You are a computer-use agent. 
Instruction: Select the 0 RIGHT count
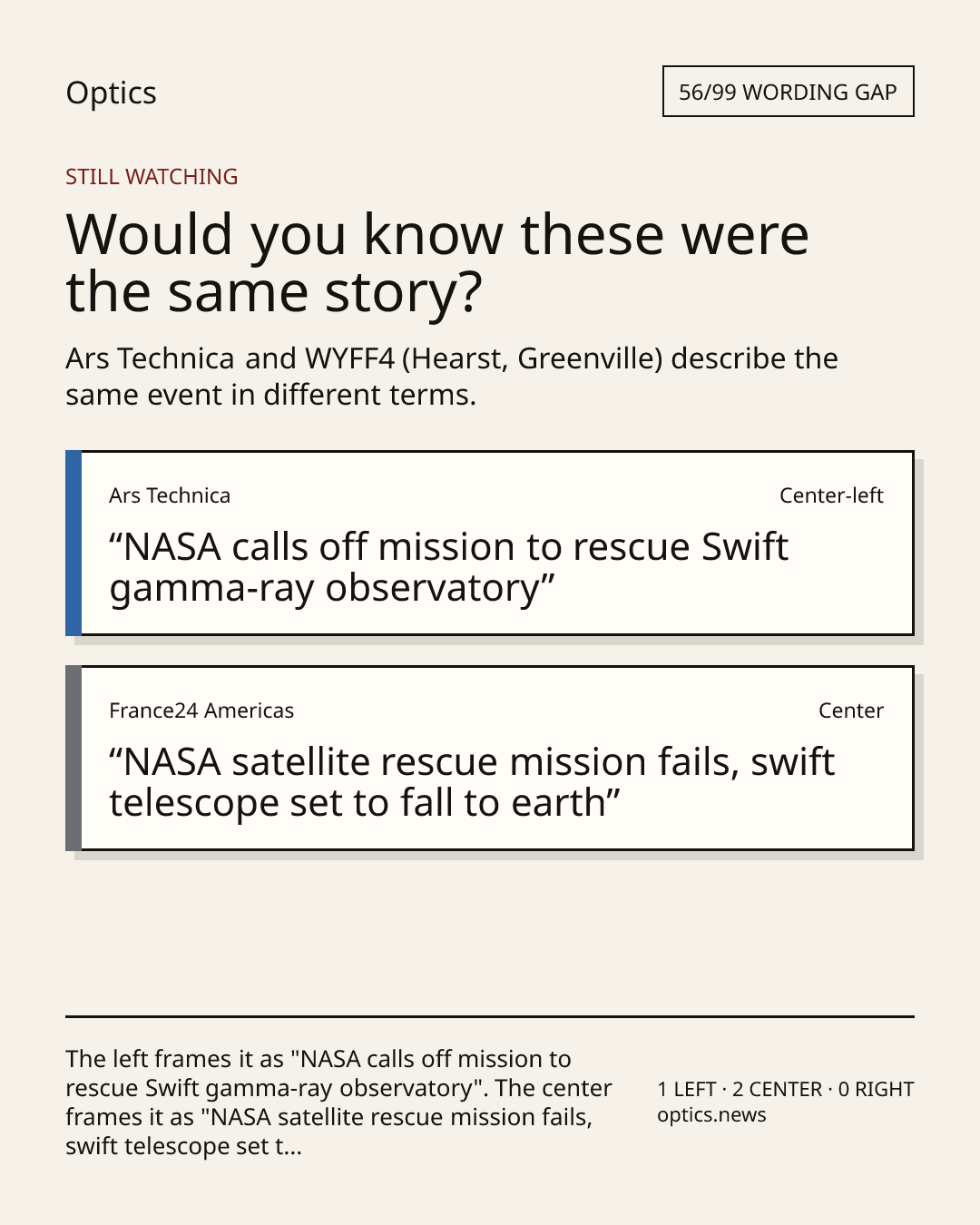[876, 1090]
